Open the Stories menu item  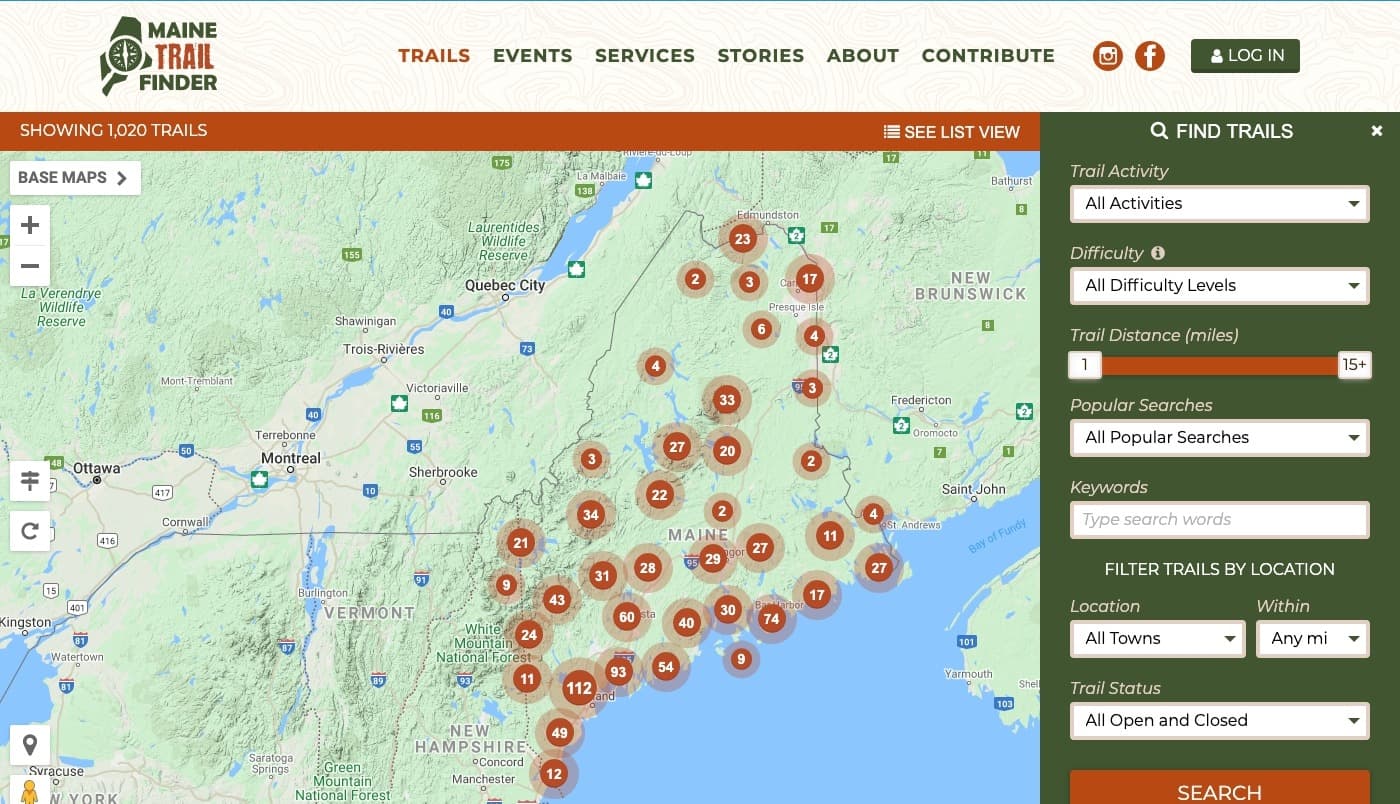[x=760, y=56]
